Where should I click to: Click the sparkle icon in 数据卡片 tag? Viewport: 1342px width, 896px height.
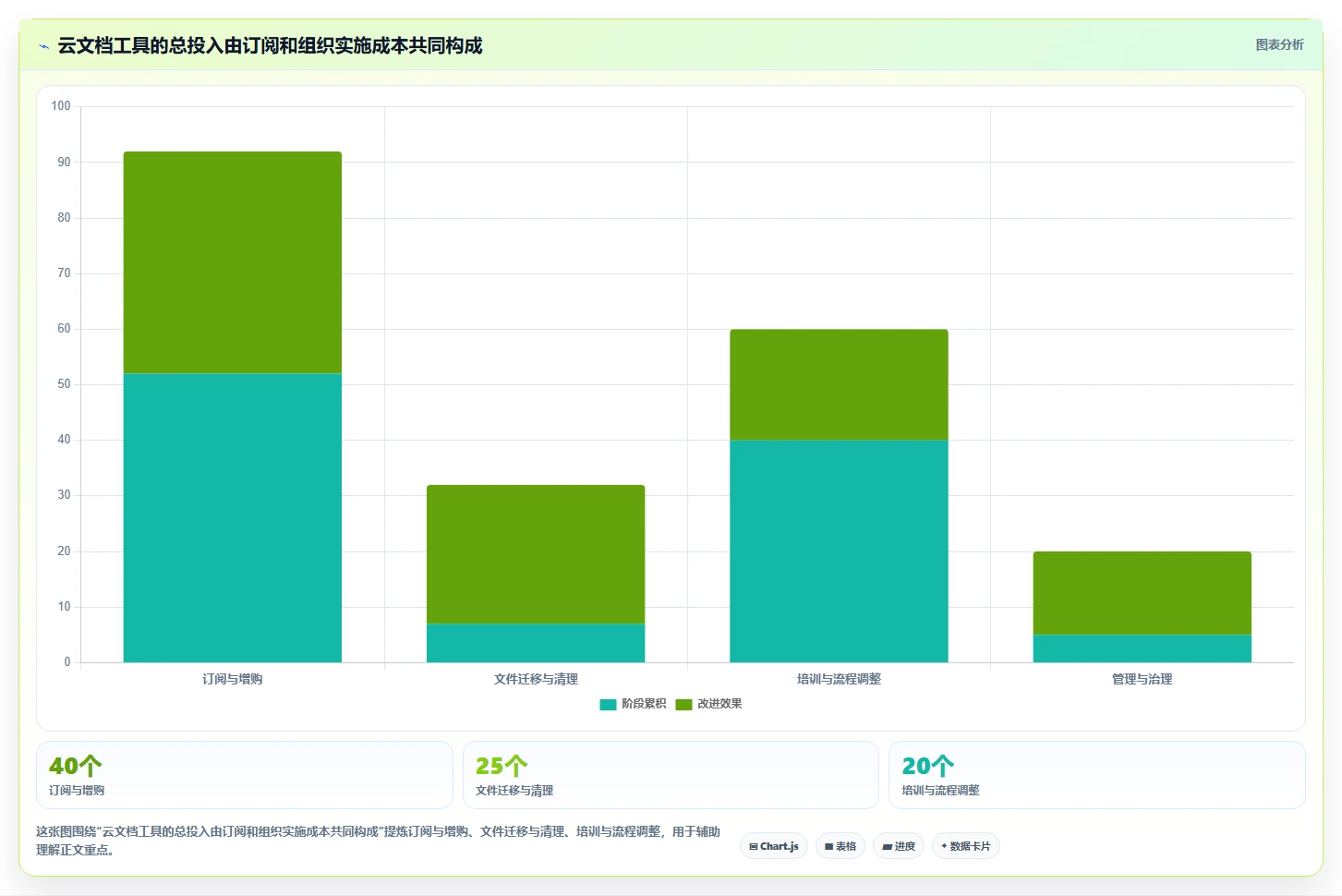click(x=944, y=846)
